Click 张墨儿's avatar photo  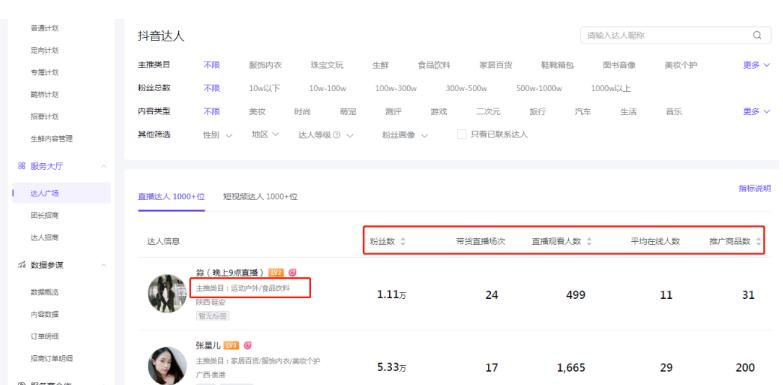(x=167, y=366)
